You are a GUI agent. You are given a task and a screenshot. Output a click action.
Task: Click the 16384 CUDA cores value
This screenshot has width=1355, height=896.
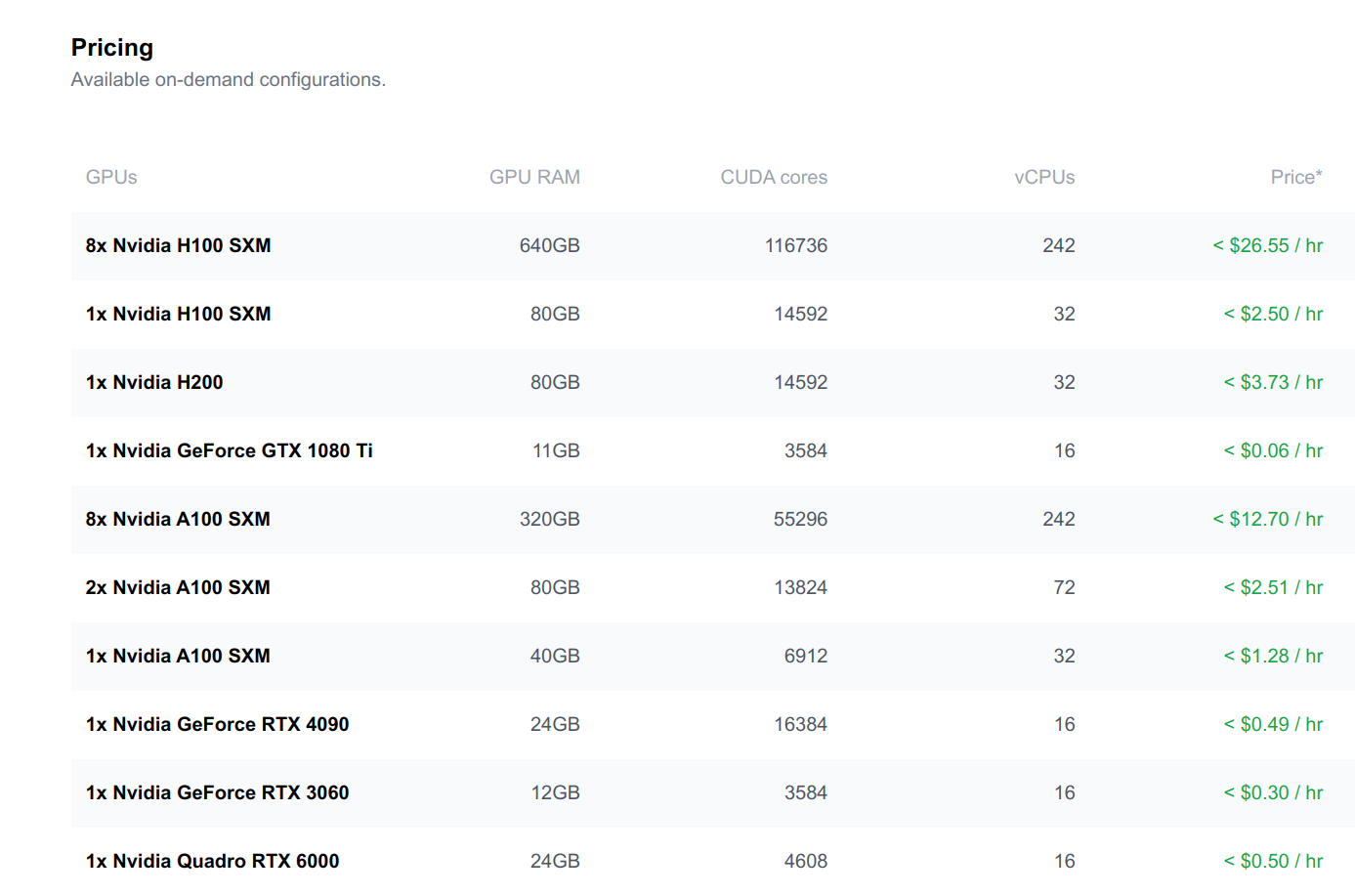pyautogui.click(x=800, y=724)
